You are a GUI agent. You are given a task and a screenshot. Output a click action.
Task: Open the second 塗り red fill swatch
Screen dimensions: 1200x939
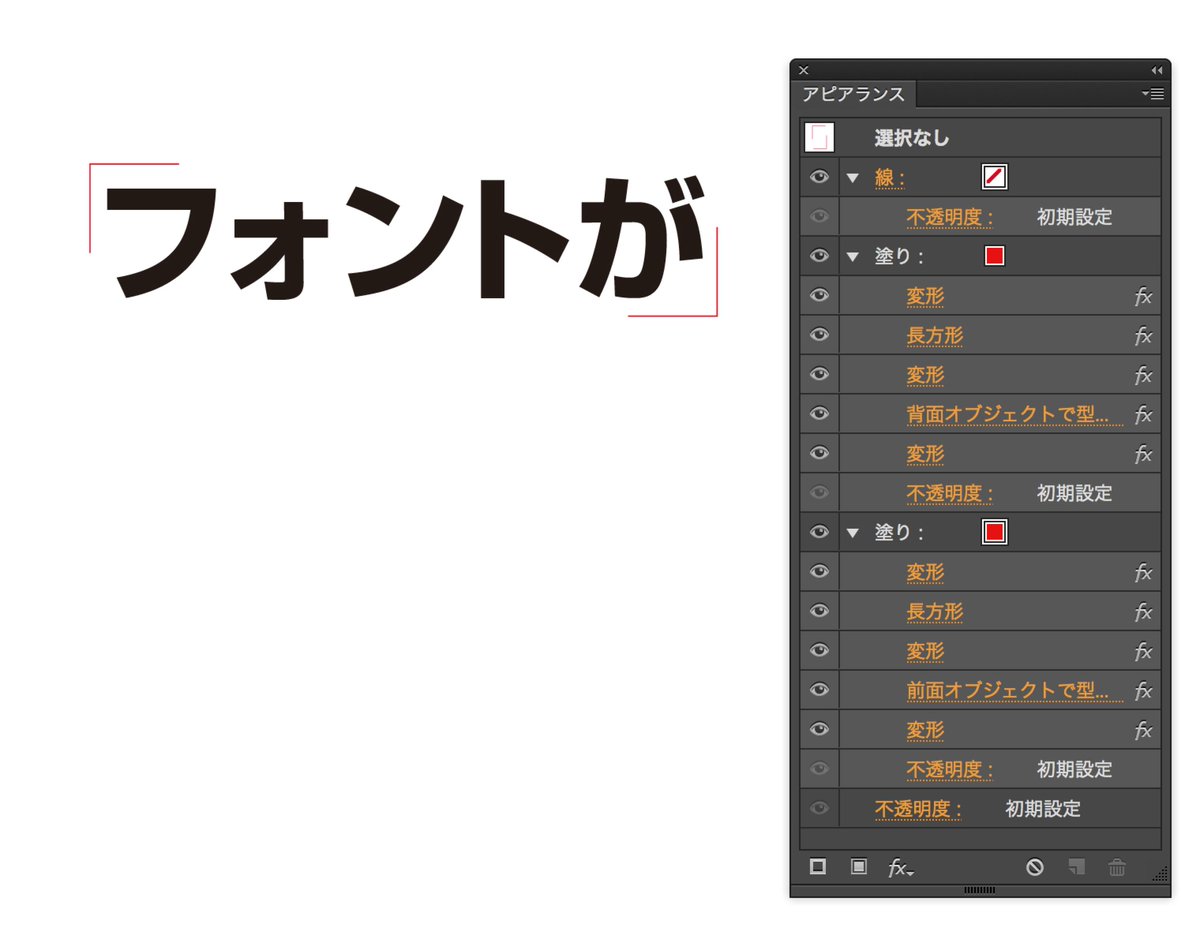[994, 532]
